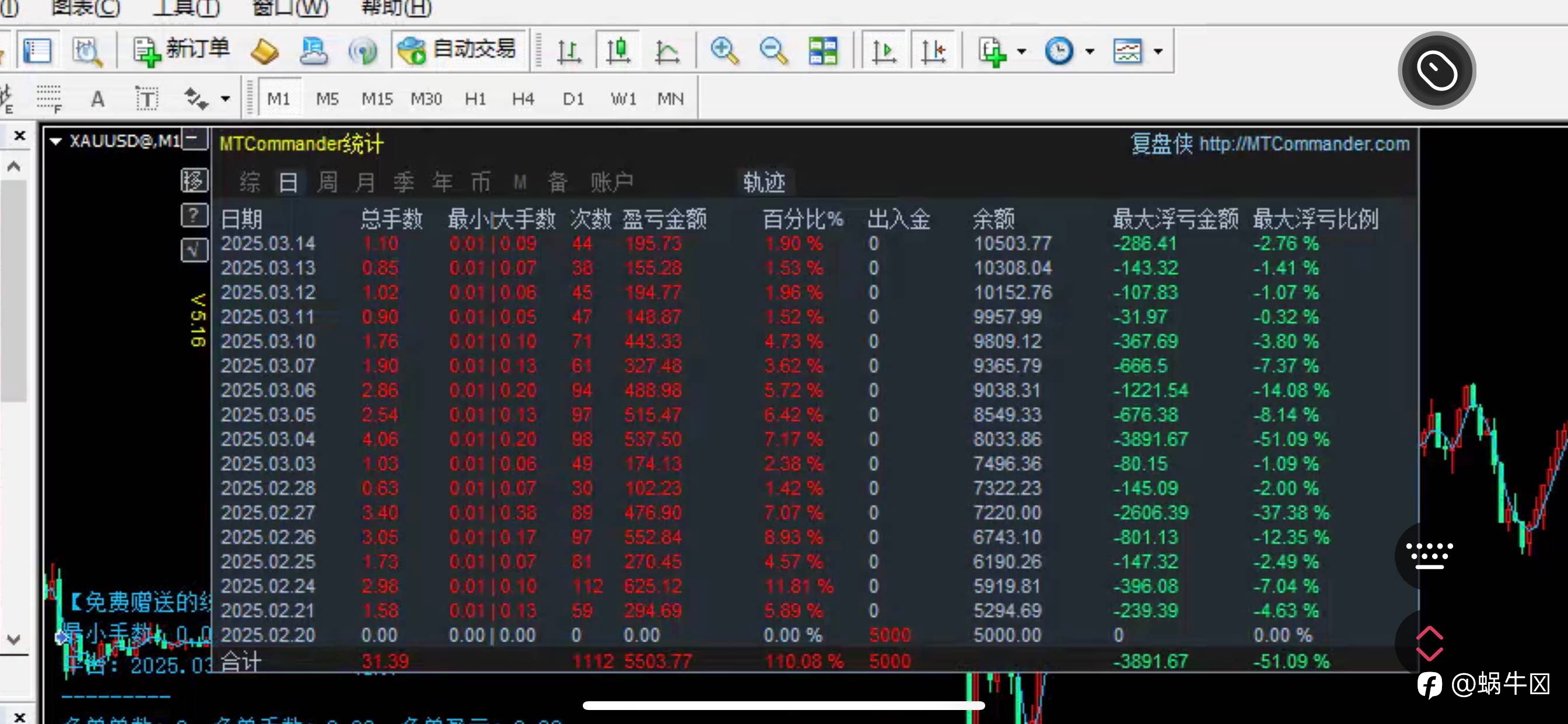Collapse the MTCommander panel minimize box
This screenshot has width=1568, height=724.
point(195,139)
